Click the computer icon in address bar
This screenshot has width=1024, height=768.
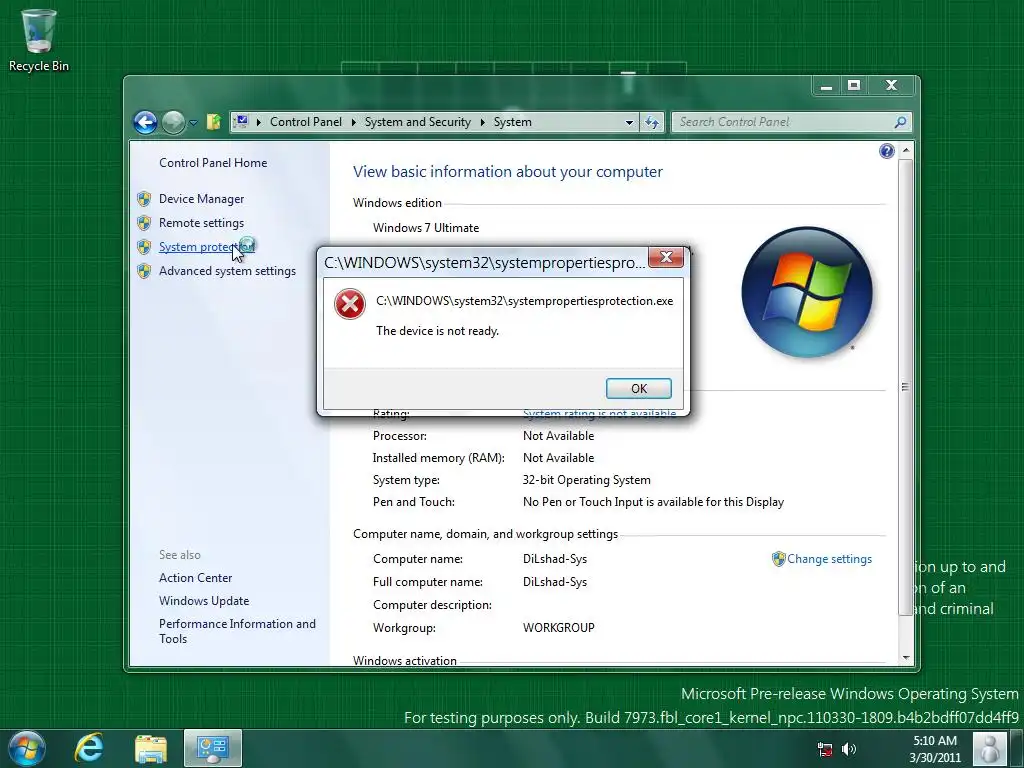[241, 121]
